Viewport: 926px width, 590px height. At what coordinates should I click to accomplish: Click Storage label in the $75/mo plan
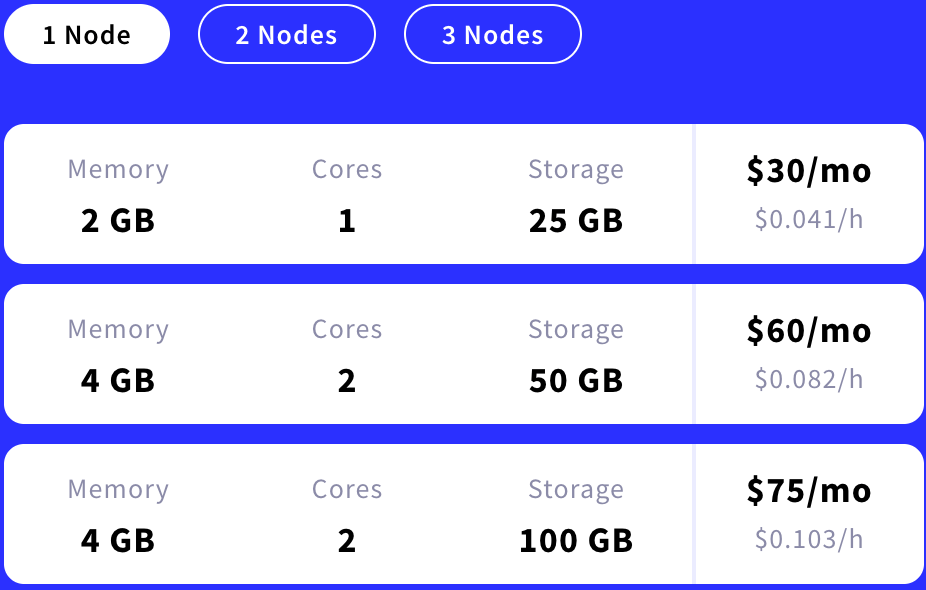pos(576,490)
